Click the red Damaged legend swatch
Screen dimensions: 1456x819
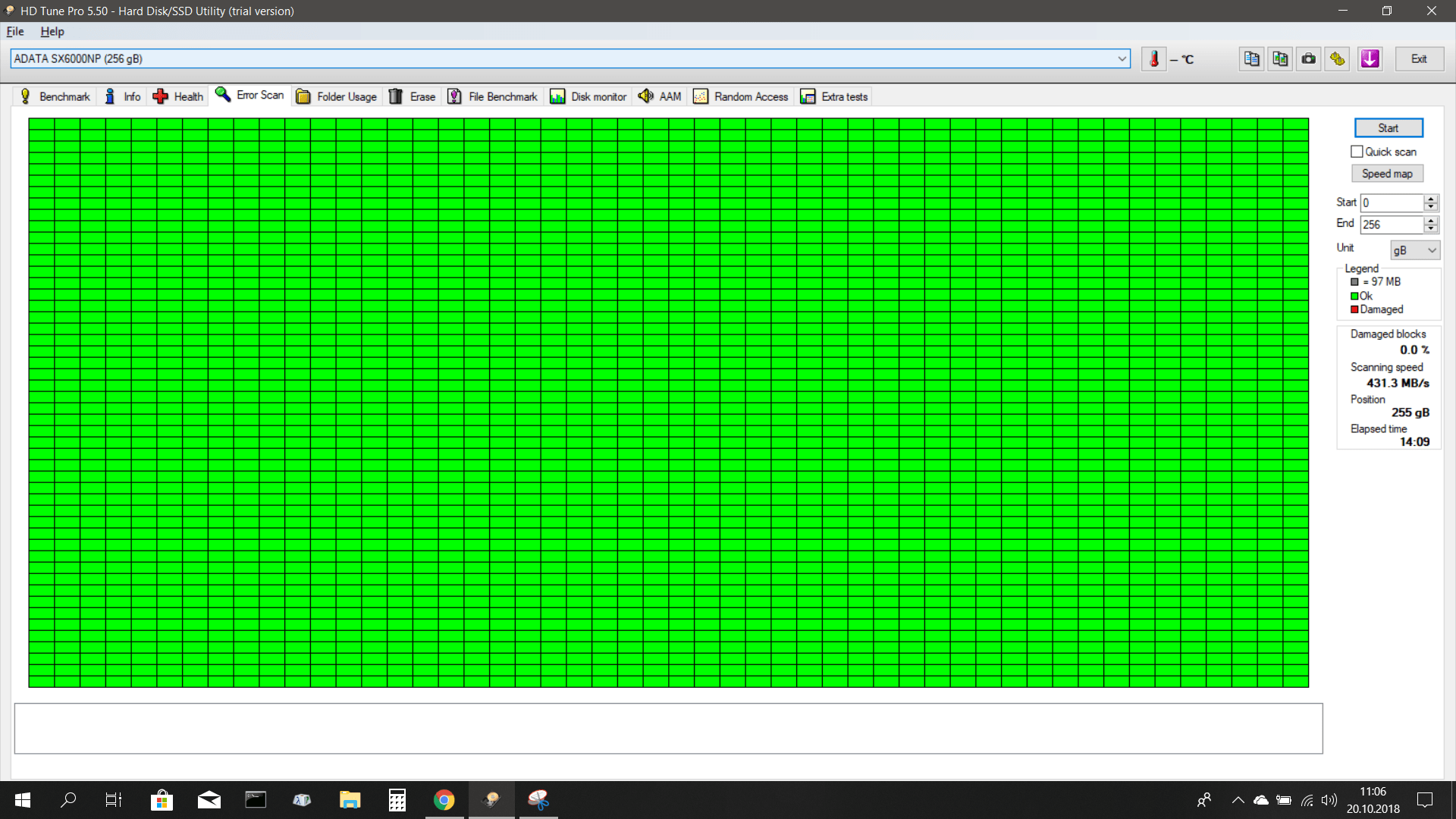(x=1354, y=309)
